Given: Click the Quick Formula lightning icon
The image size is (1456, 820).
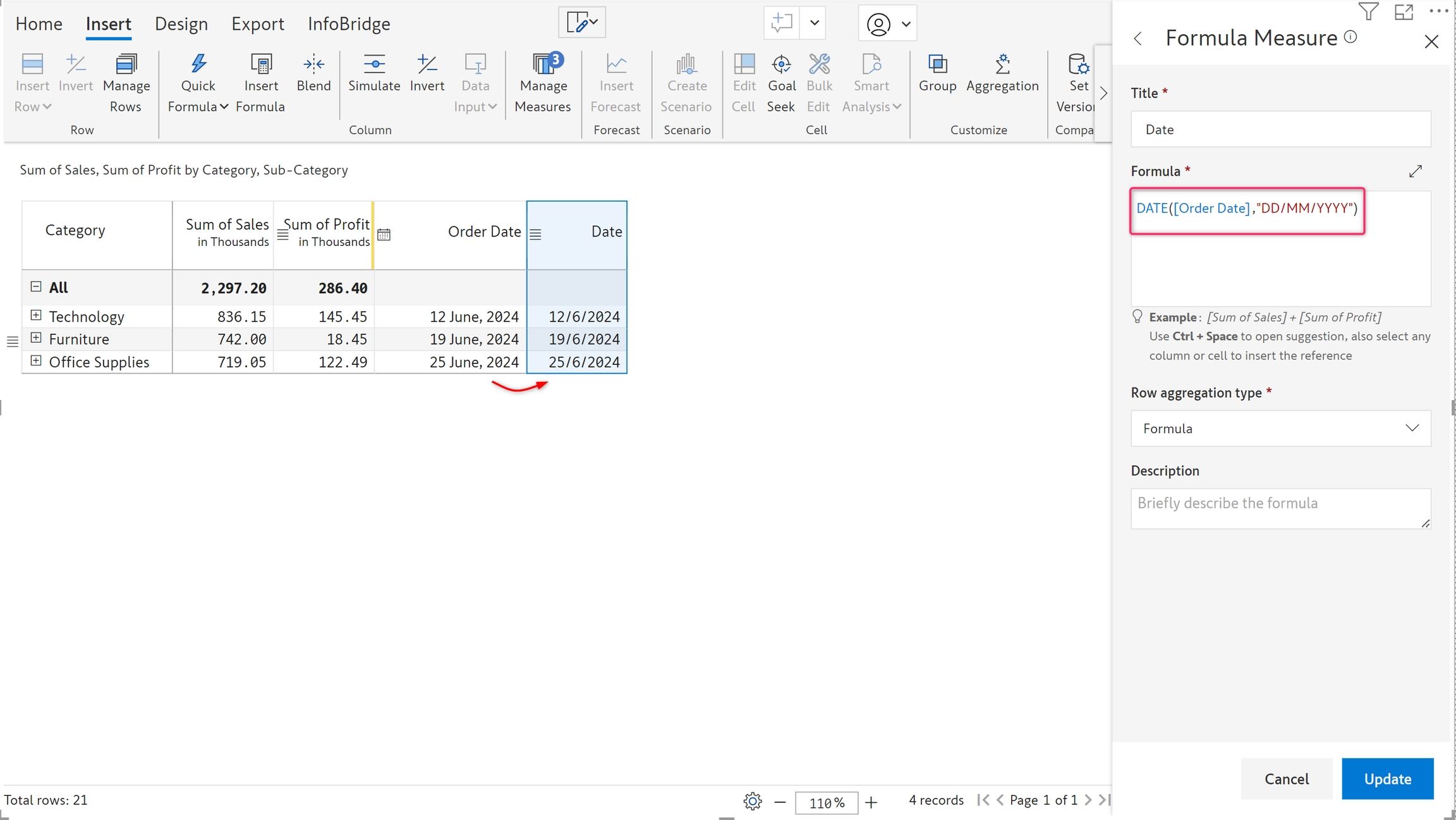Looking at the screenshot, I should tap(198, 64).
